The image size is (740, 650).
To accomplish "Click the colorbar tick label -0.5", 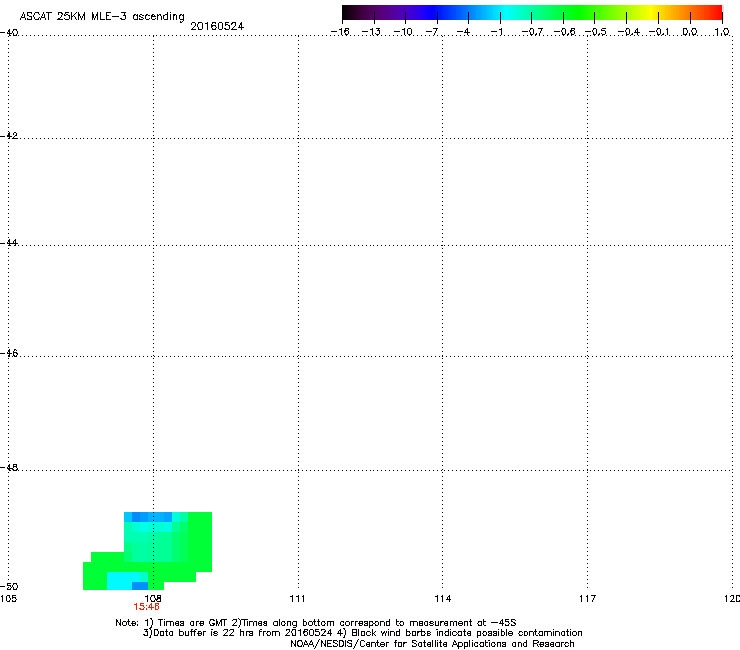I will coord(596,32).
